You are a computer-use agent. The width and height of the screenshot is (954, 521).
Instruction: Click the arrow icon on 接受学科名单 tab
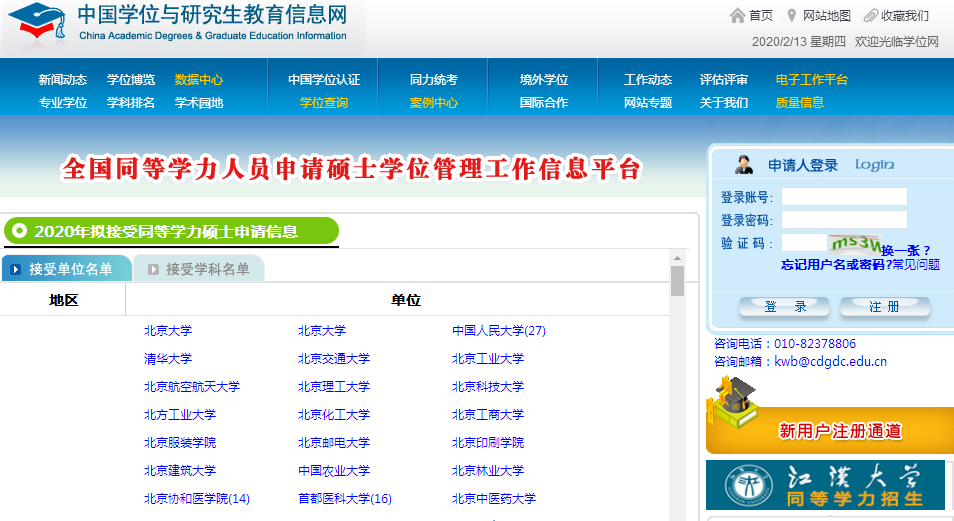click(x=153, y=269)
